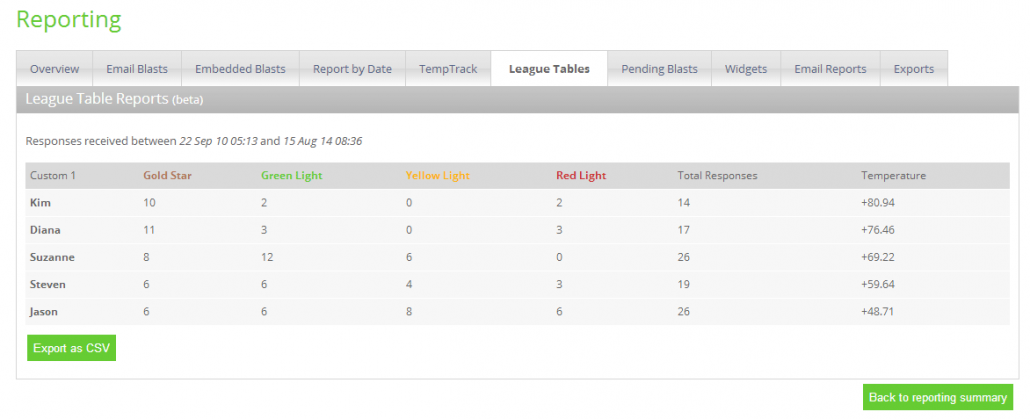
Task: Open the TempTrack tab
Action: (448, 69)
